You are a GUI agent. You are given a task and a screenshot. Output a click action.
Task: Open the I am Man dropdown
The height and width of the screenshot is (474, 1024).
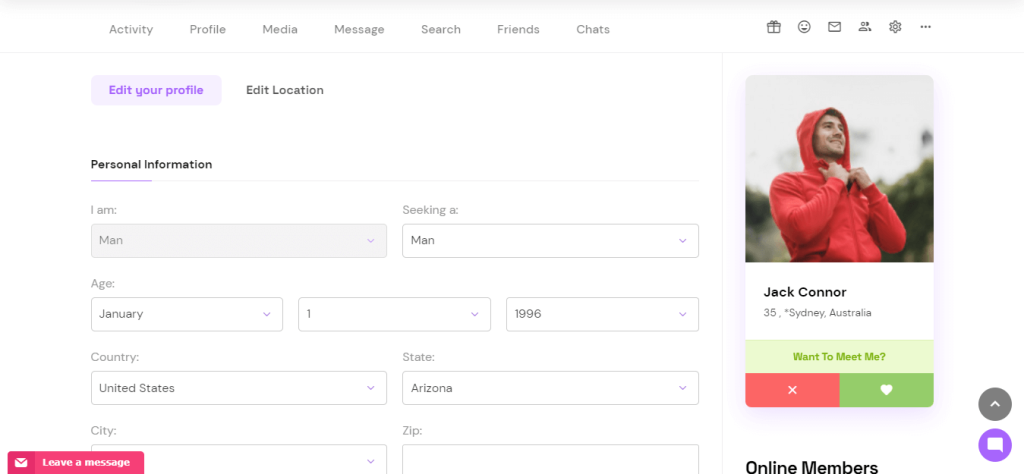pyautogui.click(x=239, y=240)
